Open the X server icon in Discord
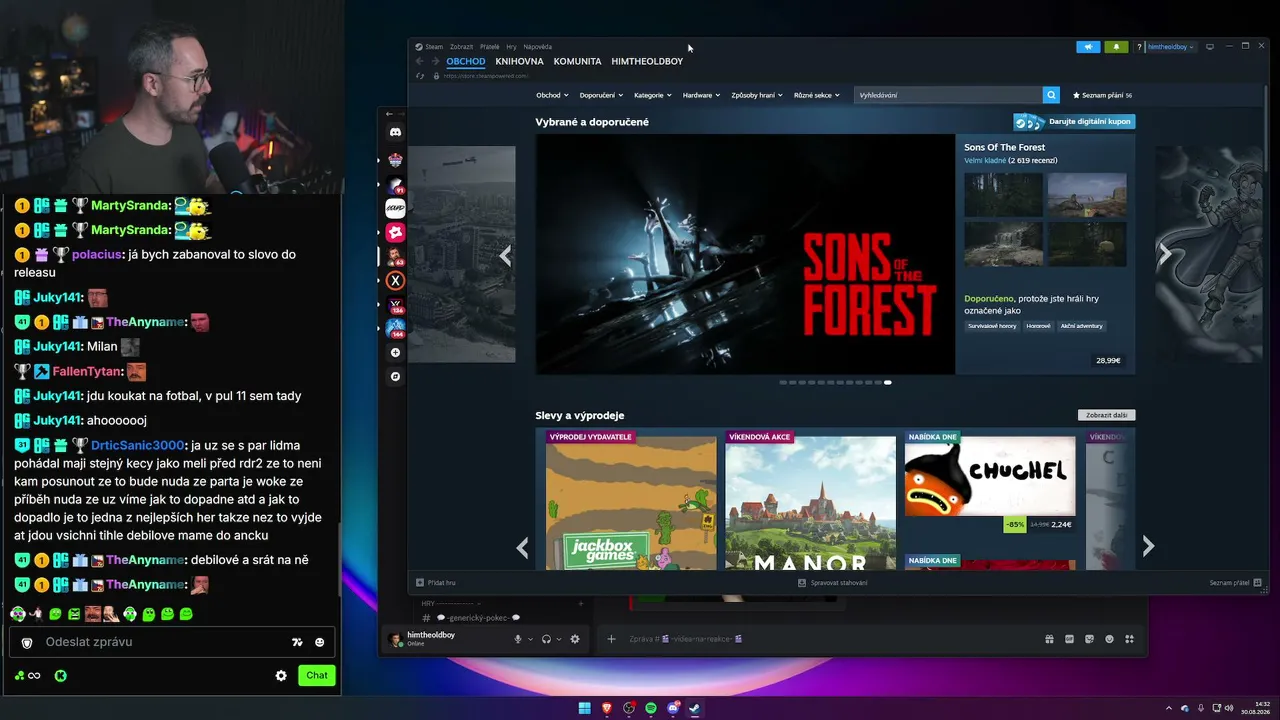 (395, 281)
